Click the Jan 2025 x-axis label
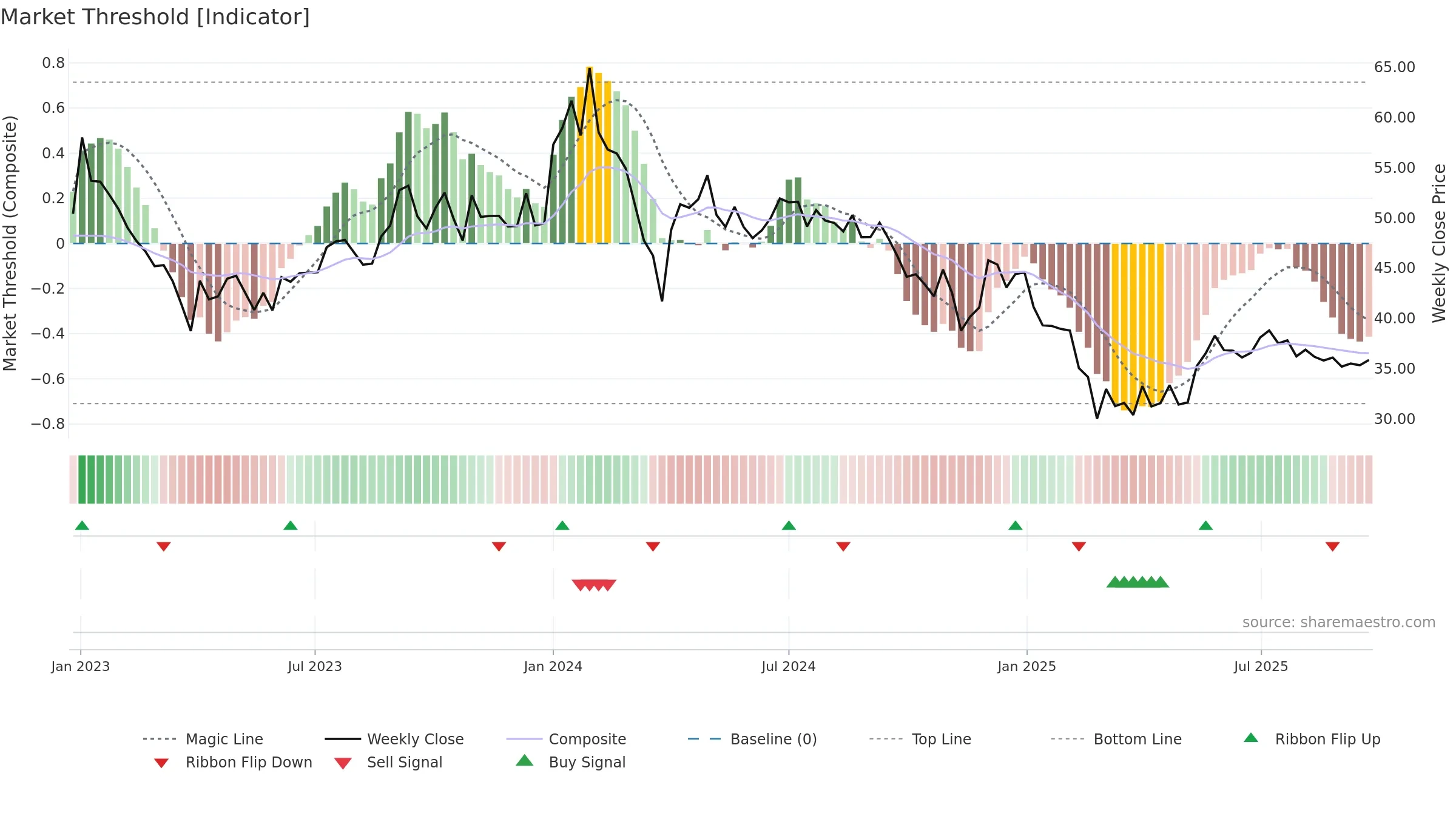1456x819 pixels. [x=1026, y=666]
